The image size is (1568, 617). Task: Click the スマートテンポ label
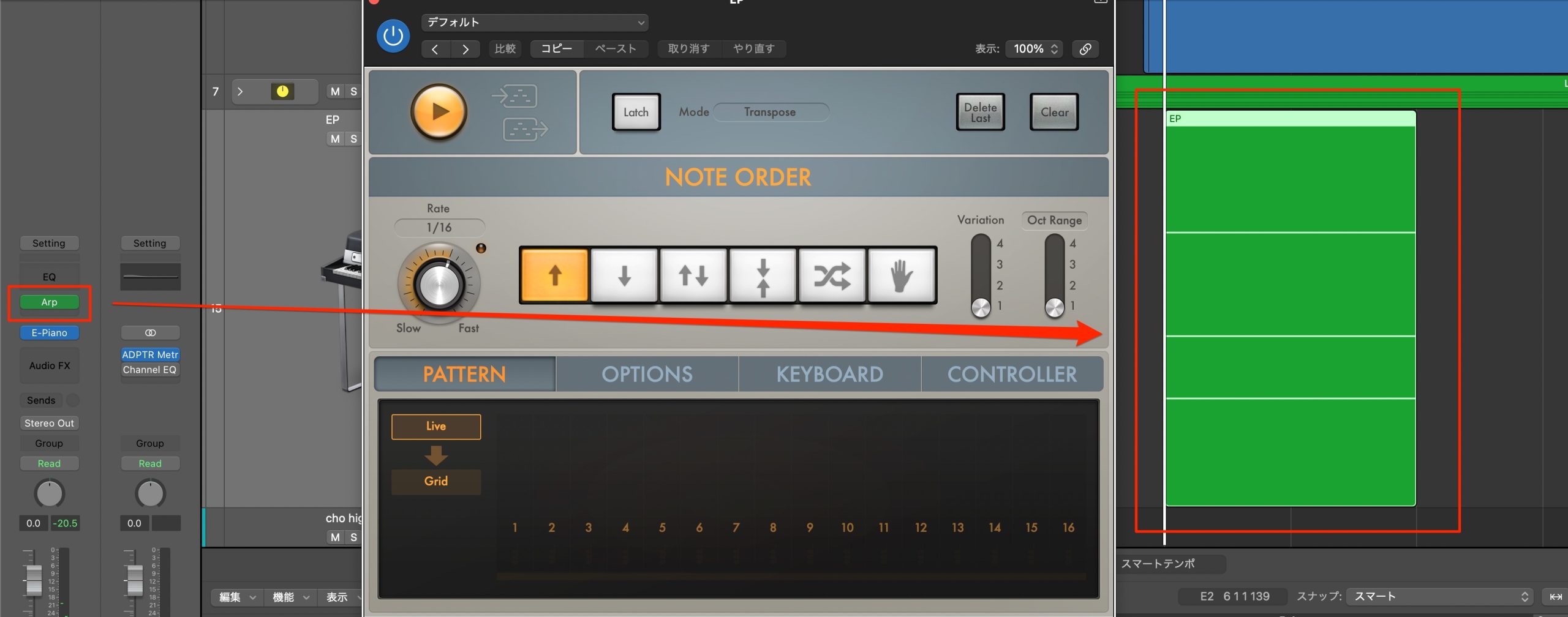pyautogui.click(x=1158, y=564)
